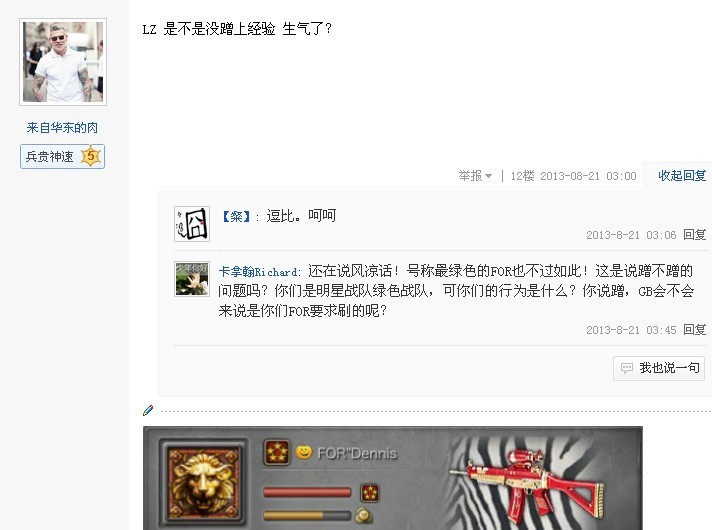Expand the 举报 dropdown arrow
Viewport: 712px width, 530px height.
(489, 176)
